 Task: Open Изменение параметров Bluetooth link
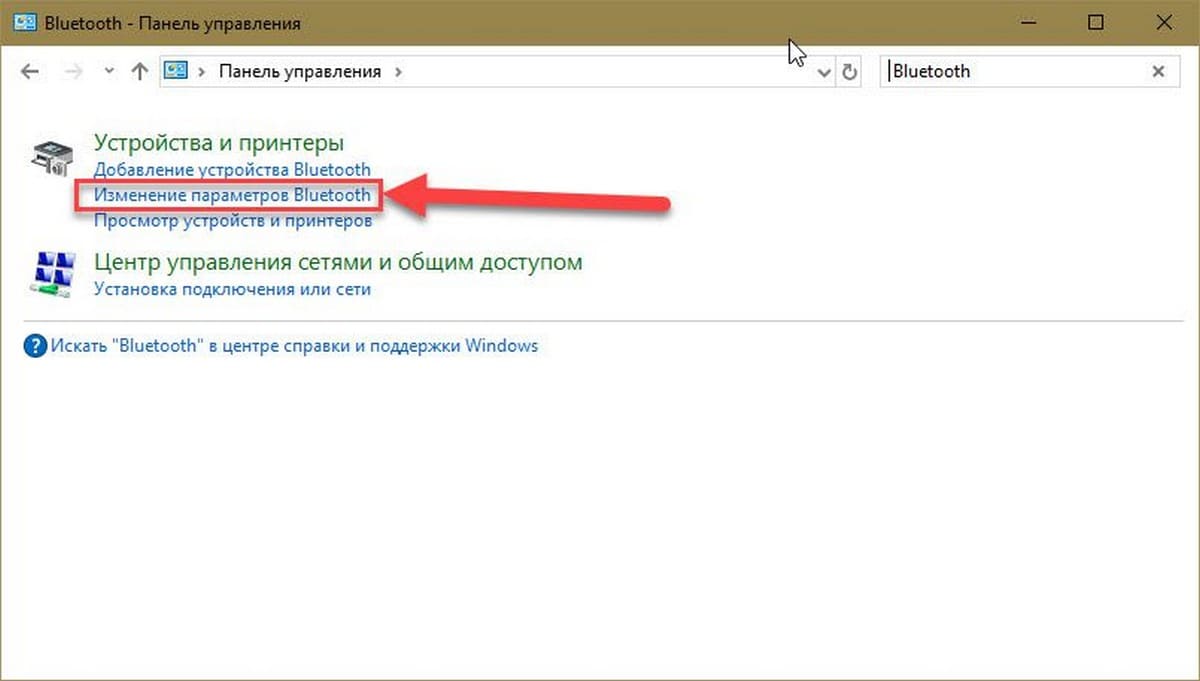click(232, 196)
